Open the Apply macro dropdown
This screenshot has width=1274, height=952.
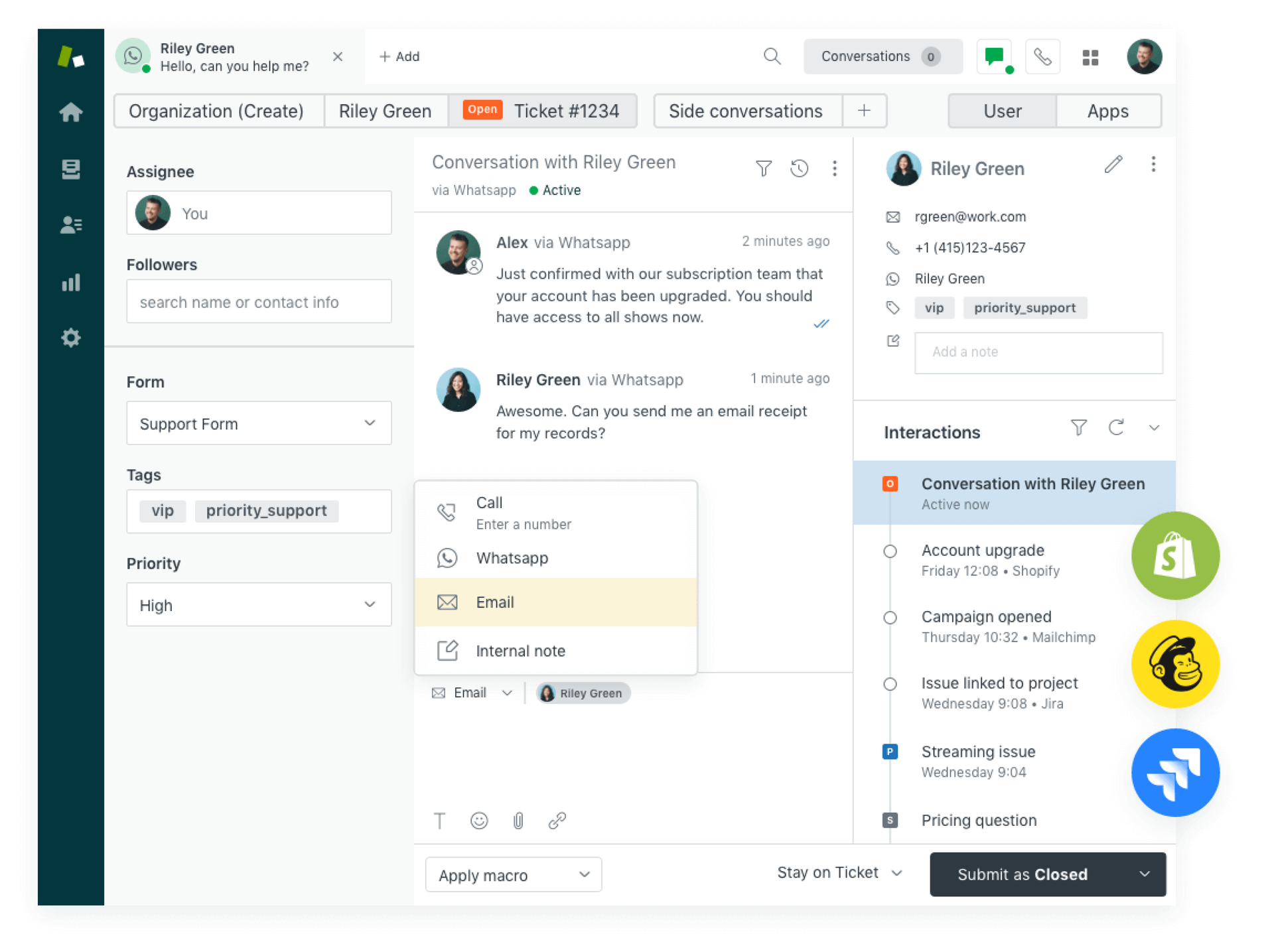[513, 874]
